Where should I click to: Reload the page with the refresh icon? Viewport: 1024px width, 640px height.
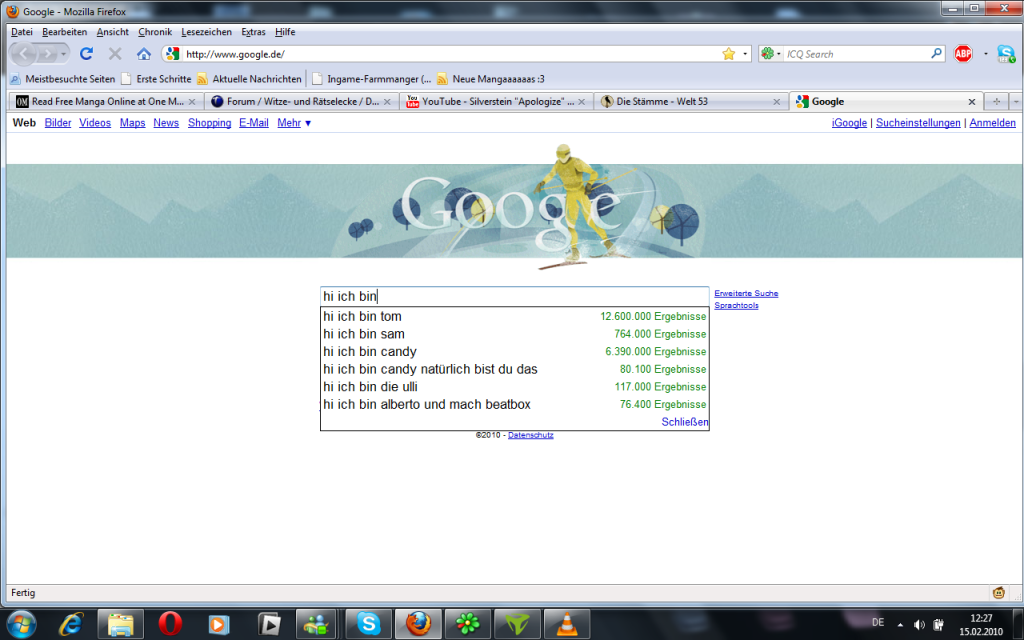click(x=87, y=54)
